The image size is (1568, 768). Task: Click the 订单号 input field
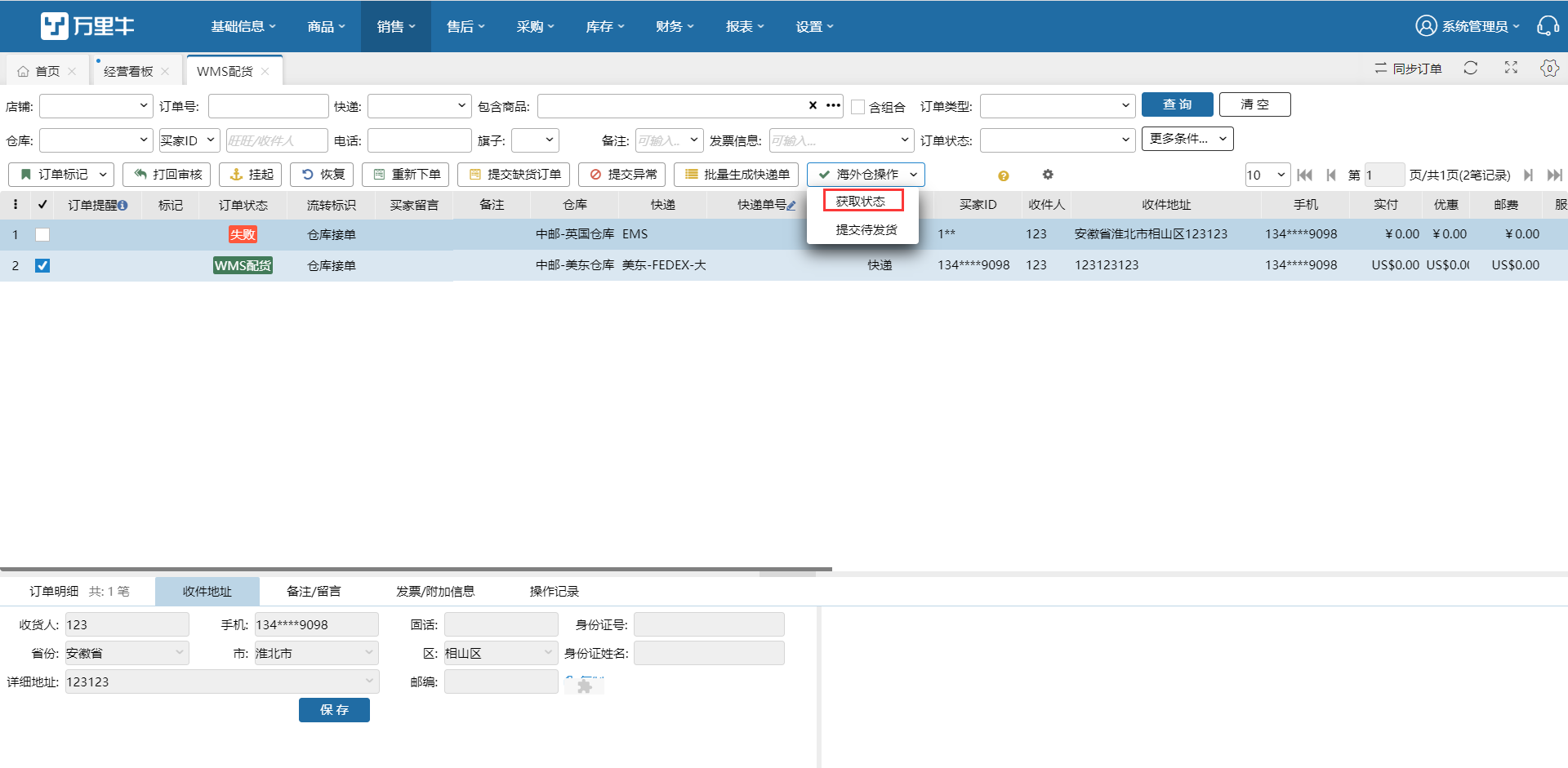[269, 106]
